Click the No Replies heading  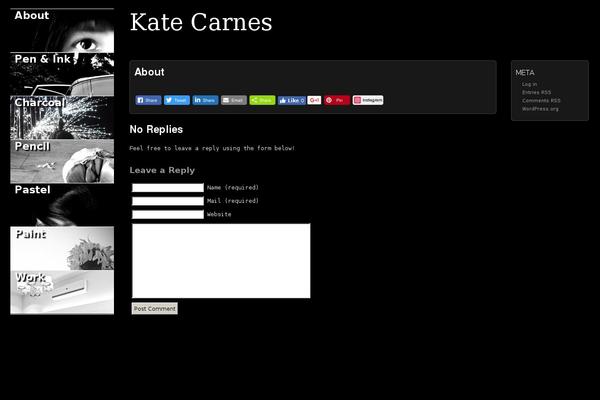(156, 129)
